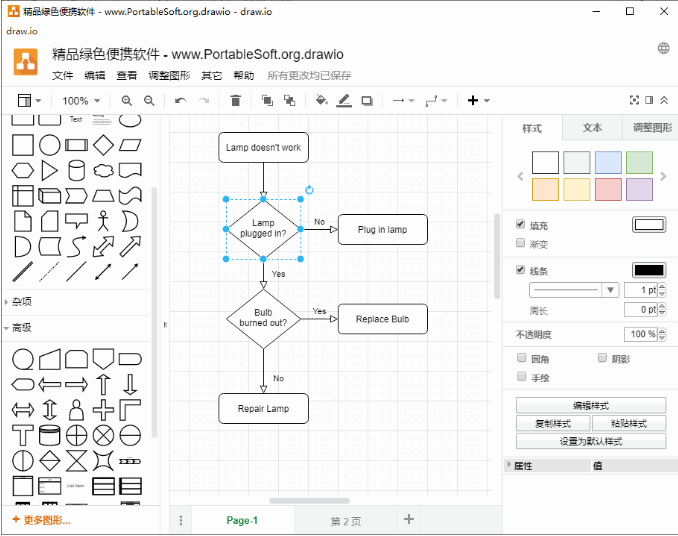Show next style swatches with right arrow
The height and width of the screenshot is (536, 678).
(663, 176)
